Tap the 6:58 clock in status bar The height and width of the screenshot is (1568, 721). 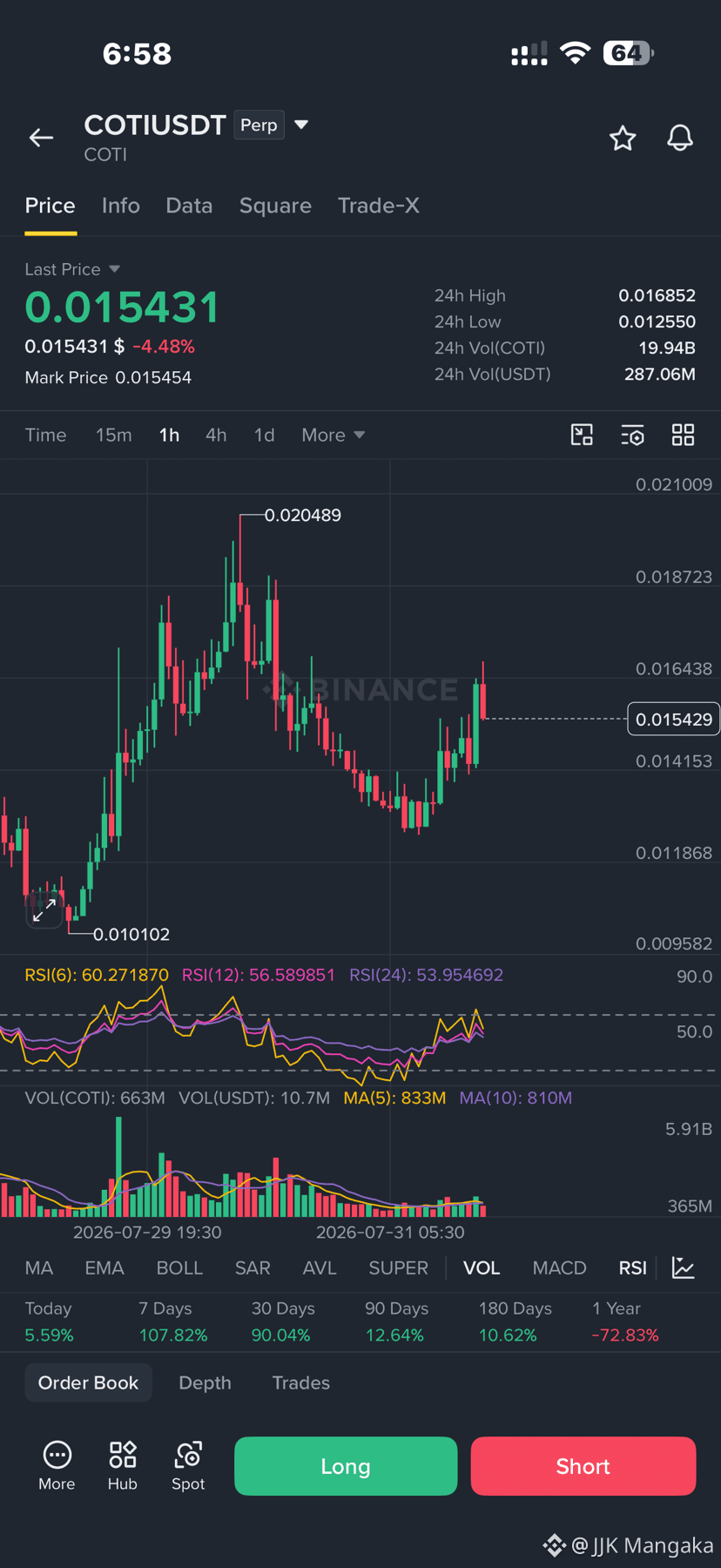[x=138, y=54]
